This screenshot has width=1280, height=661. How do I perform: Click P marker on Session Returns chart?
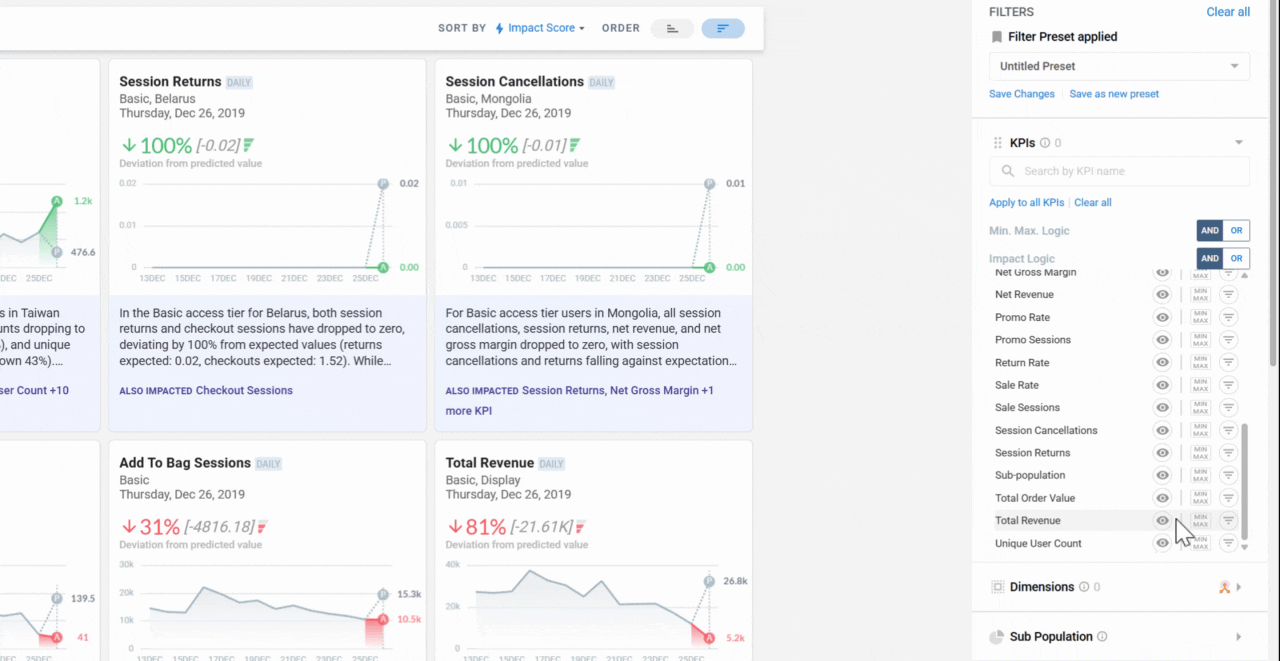[383, 184]
